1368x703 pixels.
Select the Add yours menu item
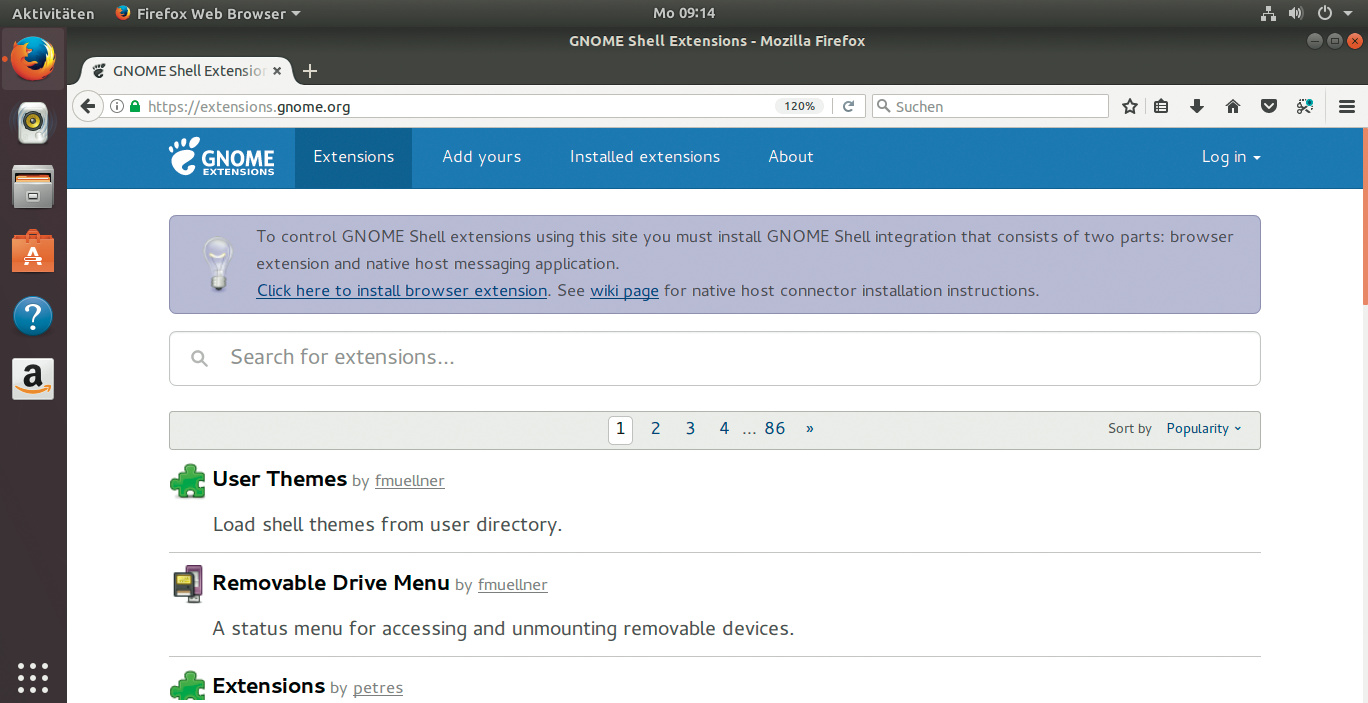coord(481,157)
